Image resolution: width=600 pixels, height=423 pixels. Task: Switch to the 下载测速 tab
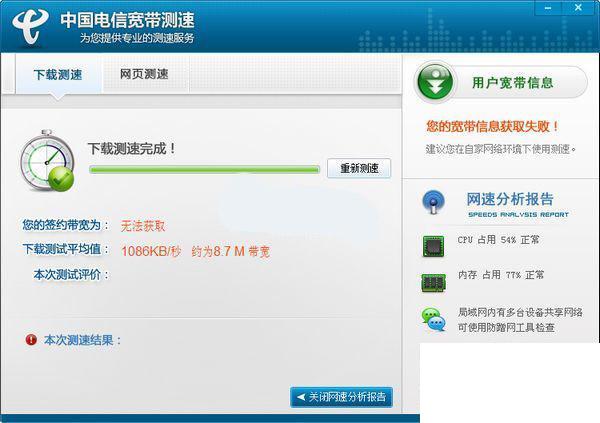tap(58, 75)
